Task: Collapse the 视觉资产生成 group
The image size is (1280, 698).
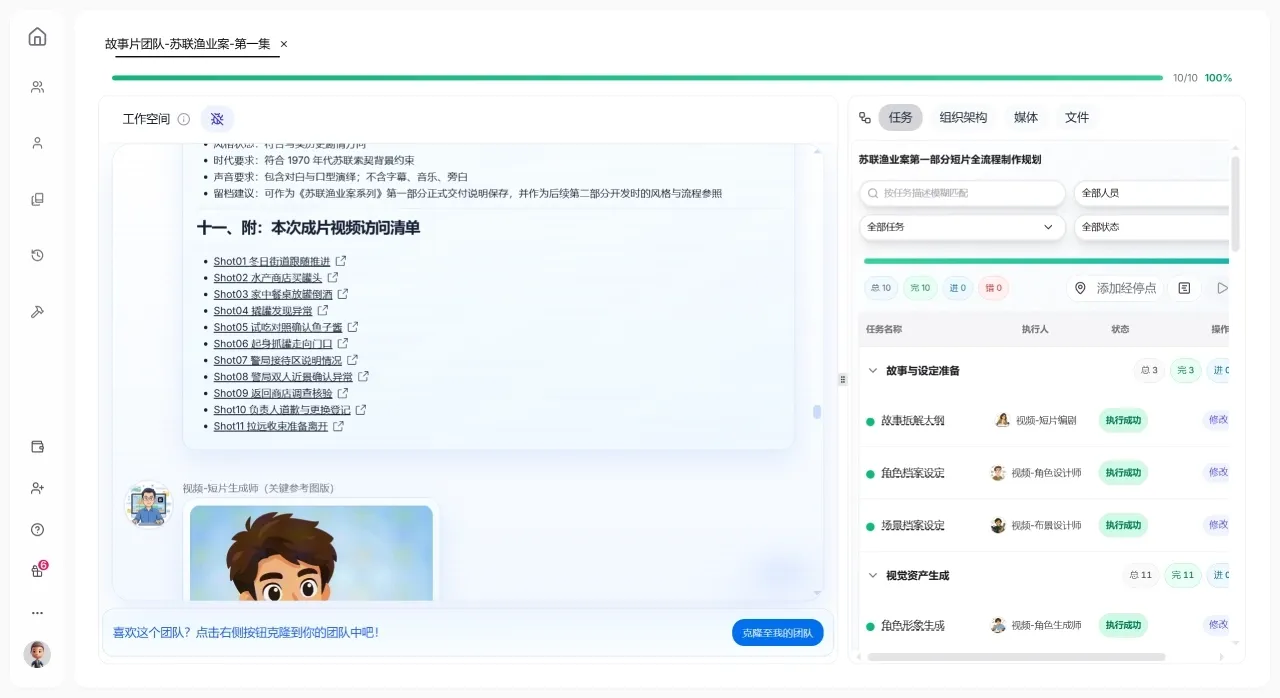Action: click(873, 576)
